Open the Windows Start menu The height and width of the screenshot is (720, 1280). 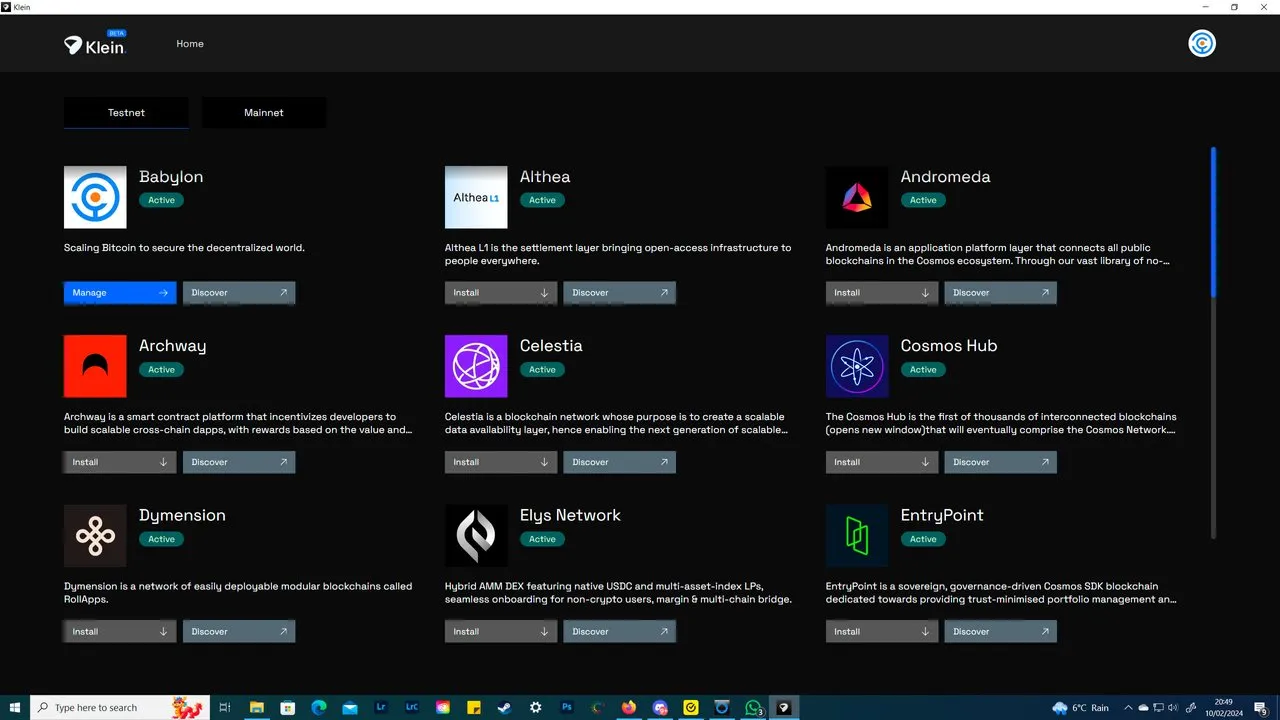pos(15,707)
